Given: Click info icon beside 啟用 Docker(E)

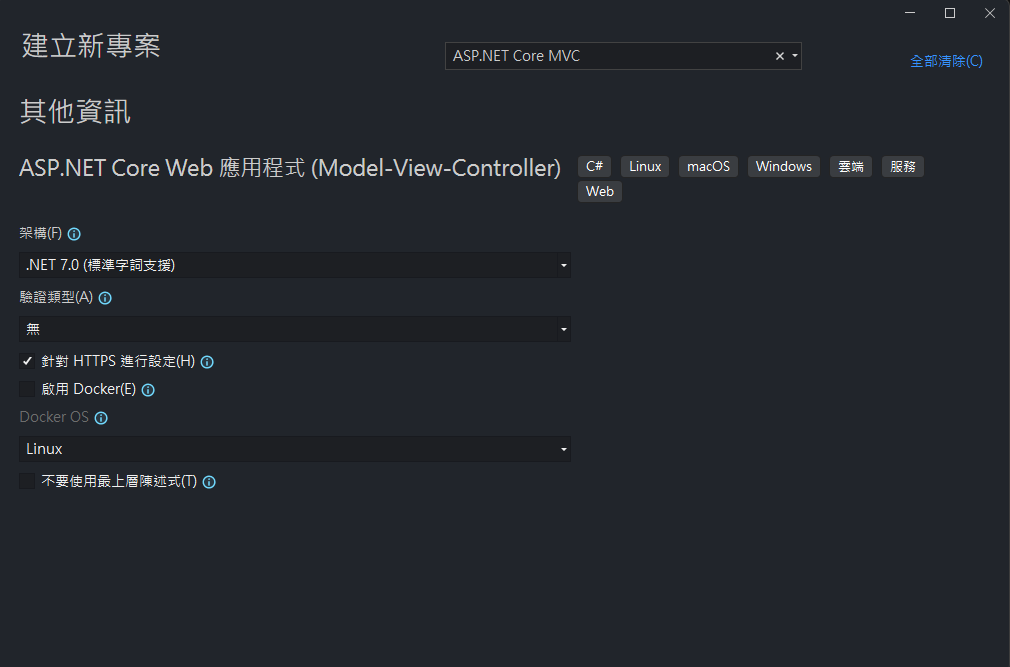Looking at the screenshot, I should (x=148, y=390).
